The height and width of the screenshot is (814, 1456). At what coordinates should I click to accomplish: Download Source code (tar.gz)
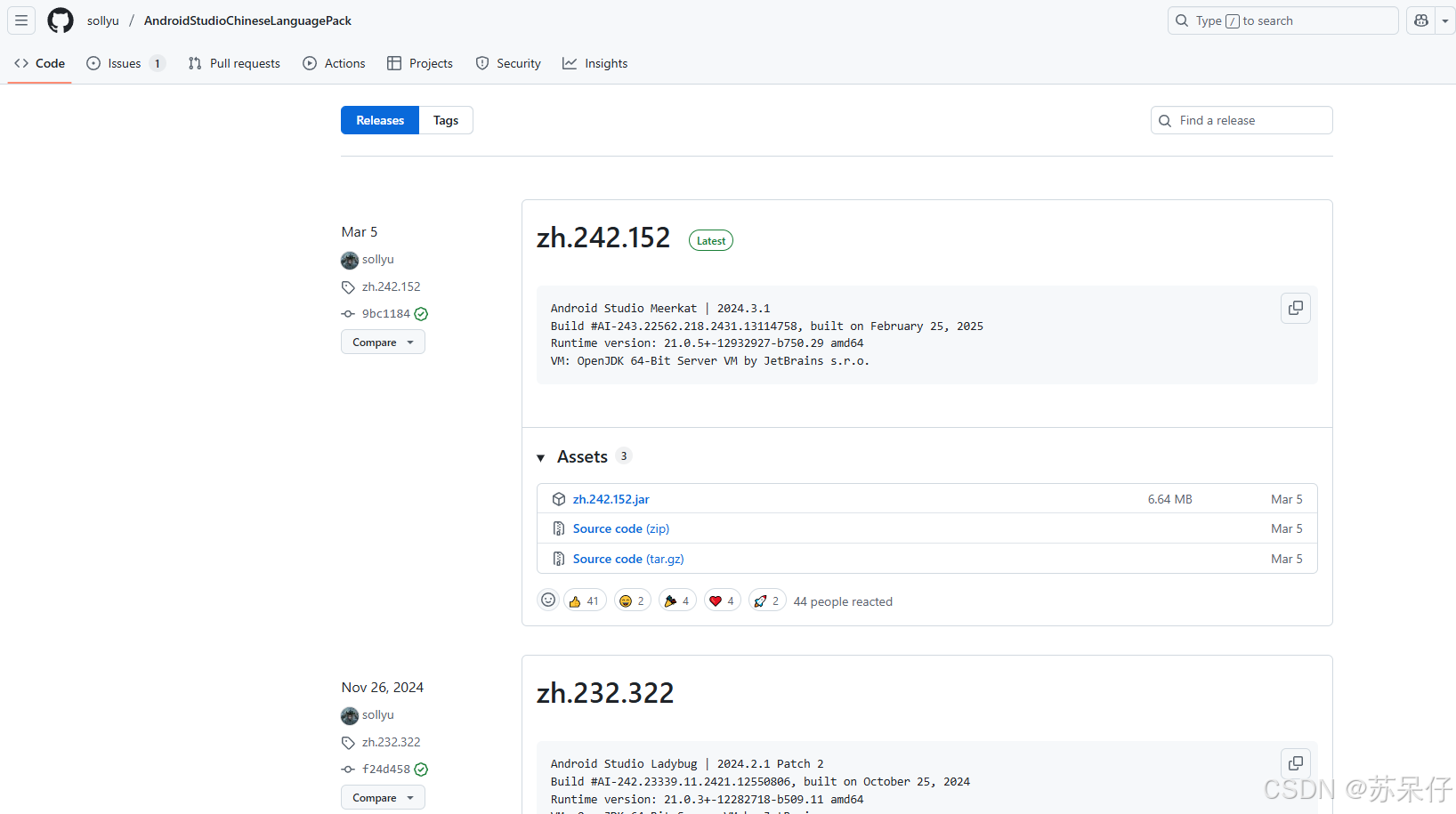628,559
